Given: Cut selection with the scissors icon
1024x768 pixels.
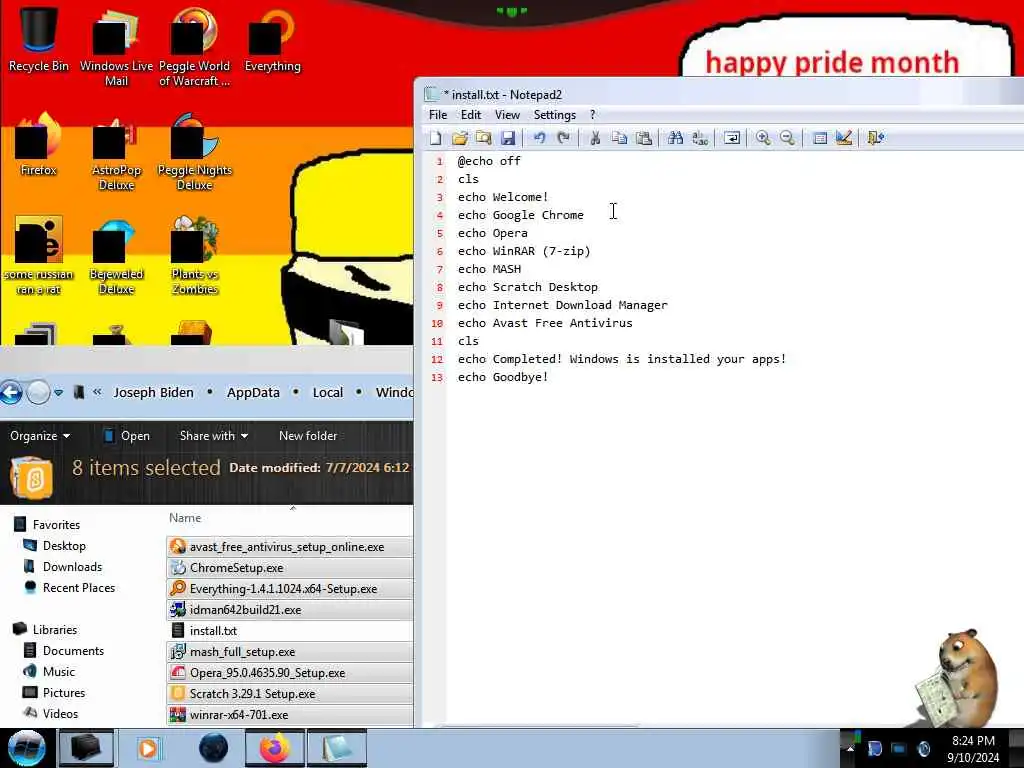Looking at the screenshot, I should (x=595, y=138).
